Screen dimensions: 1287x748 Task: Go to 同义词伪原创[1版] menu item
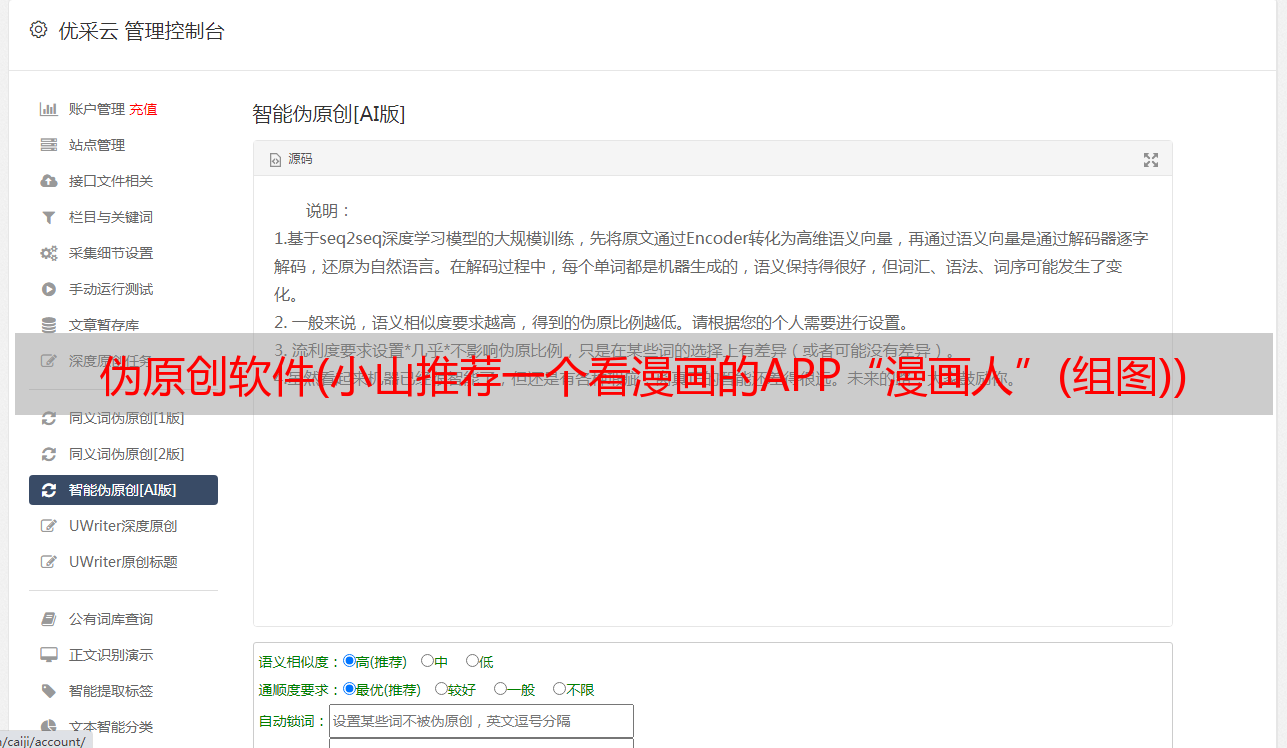[126, 418]
